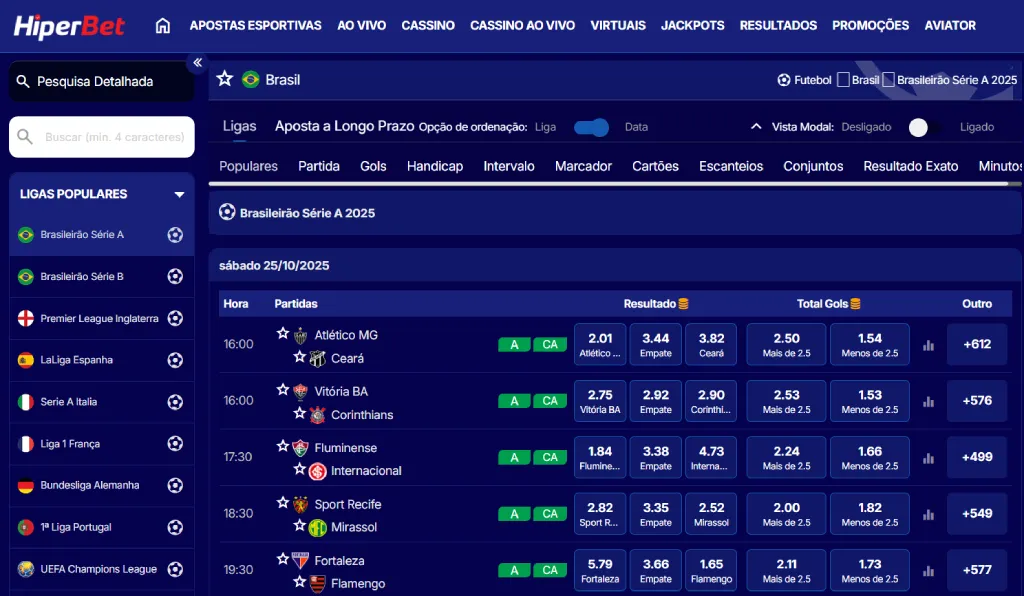Favorite Ceará with star
The width and height of the screenshot is (1024, 596).
tap(300, 356)
